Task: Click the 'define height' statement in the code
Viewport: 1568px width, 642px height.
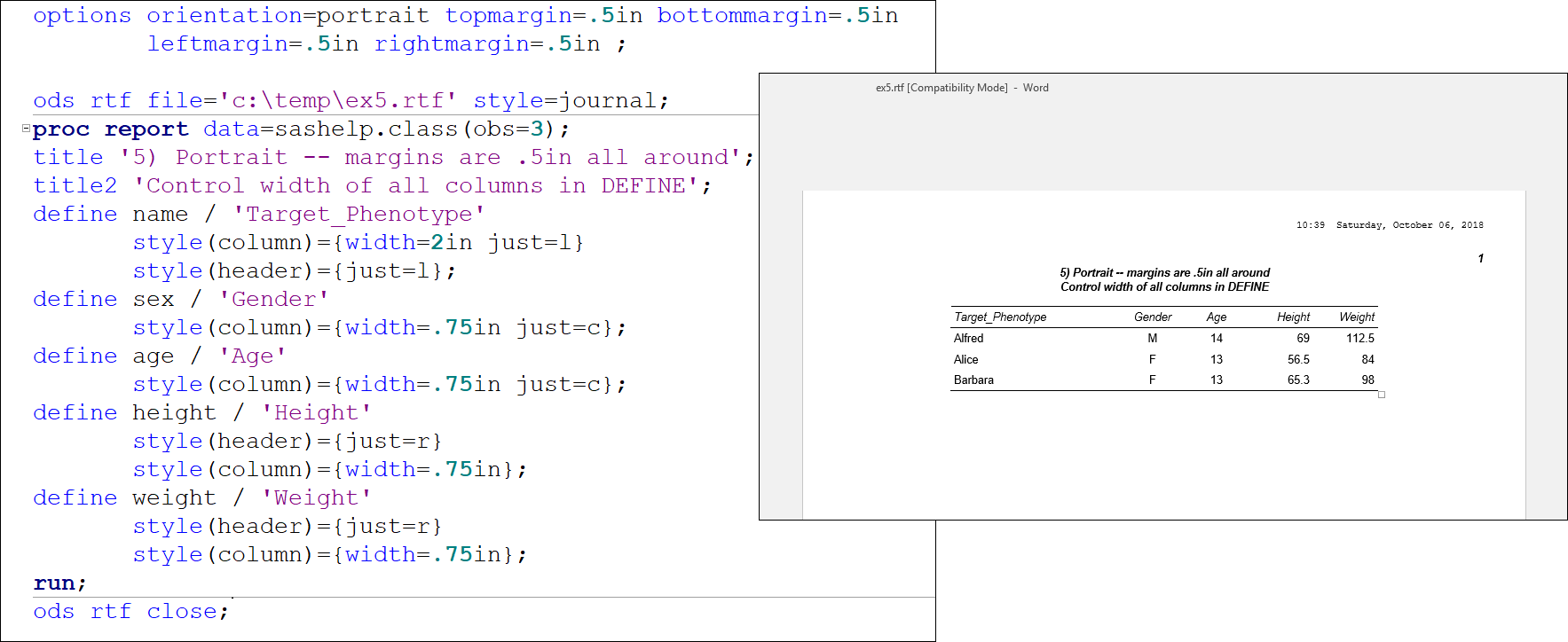Action: coord(124,413)
